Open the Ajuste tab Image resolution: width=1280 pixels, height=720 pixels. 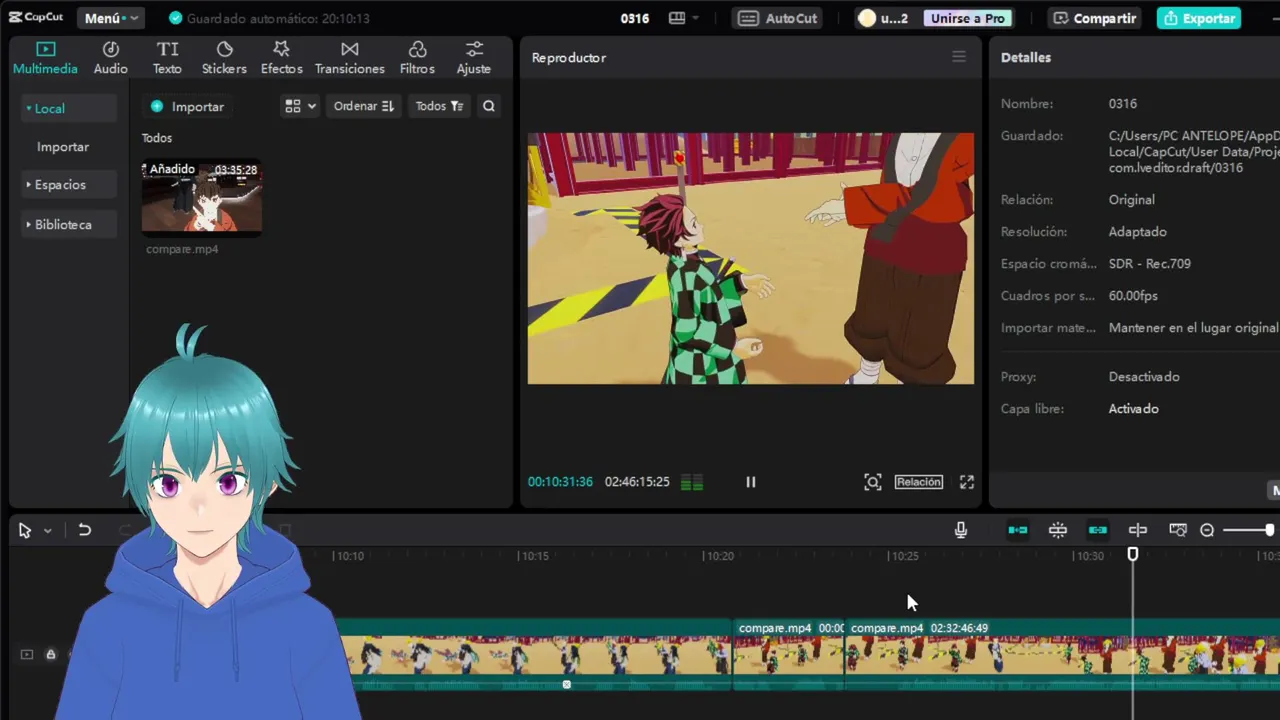(474, 58)
